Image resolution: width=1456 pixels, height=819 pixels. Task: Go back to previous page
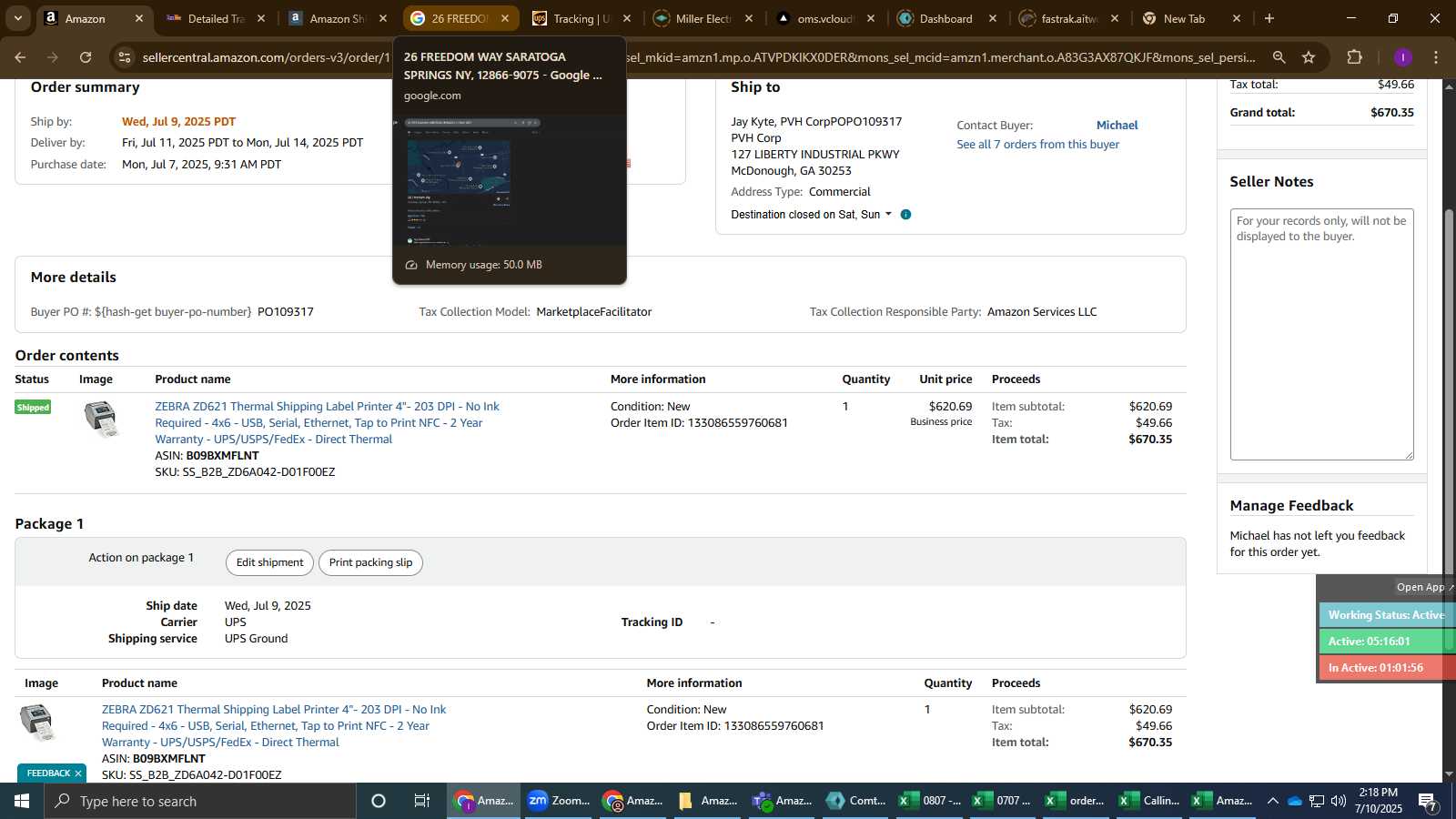coord(20,57)
